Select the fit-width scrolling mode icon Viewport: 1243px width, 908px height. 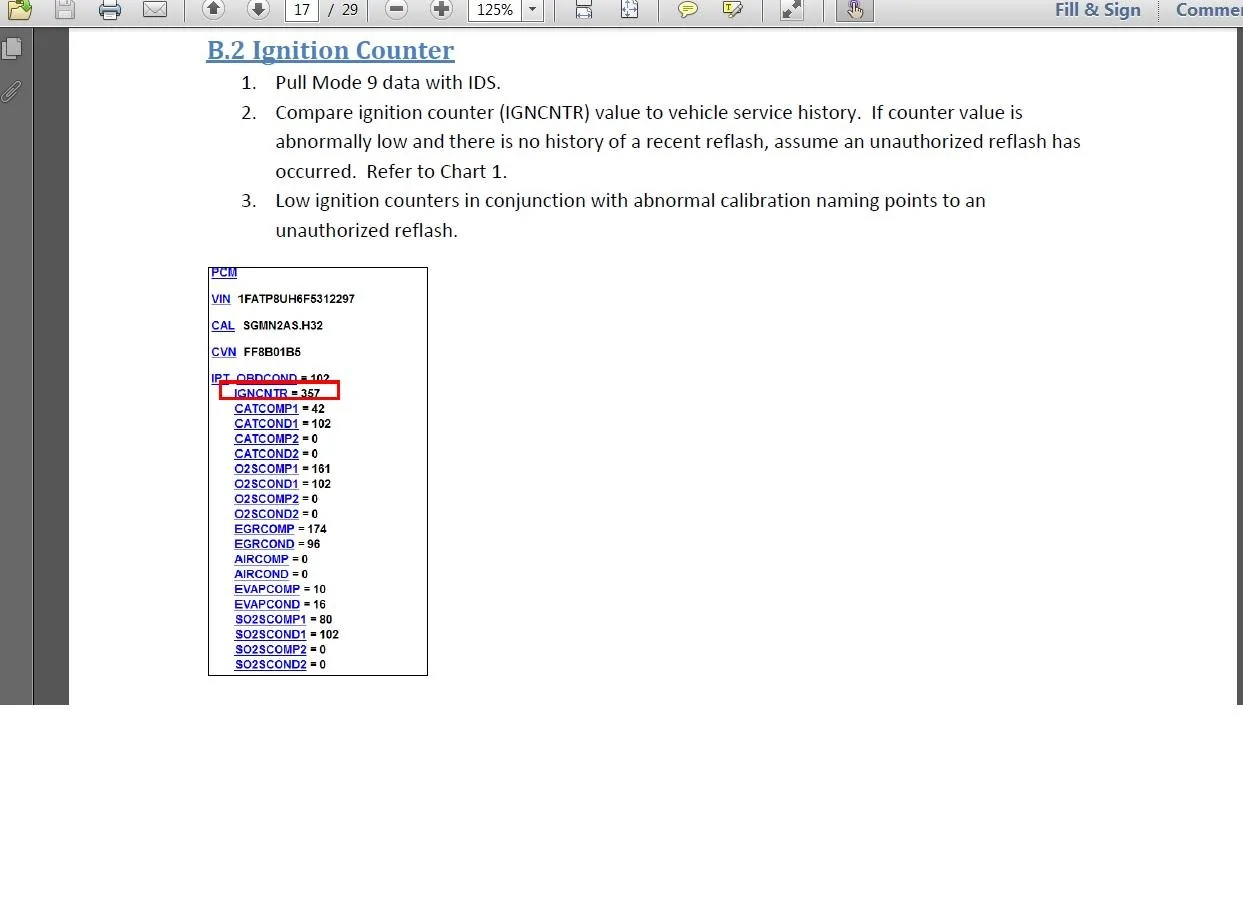pyautogui.click(x=584, y=10)
